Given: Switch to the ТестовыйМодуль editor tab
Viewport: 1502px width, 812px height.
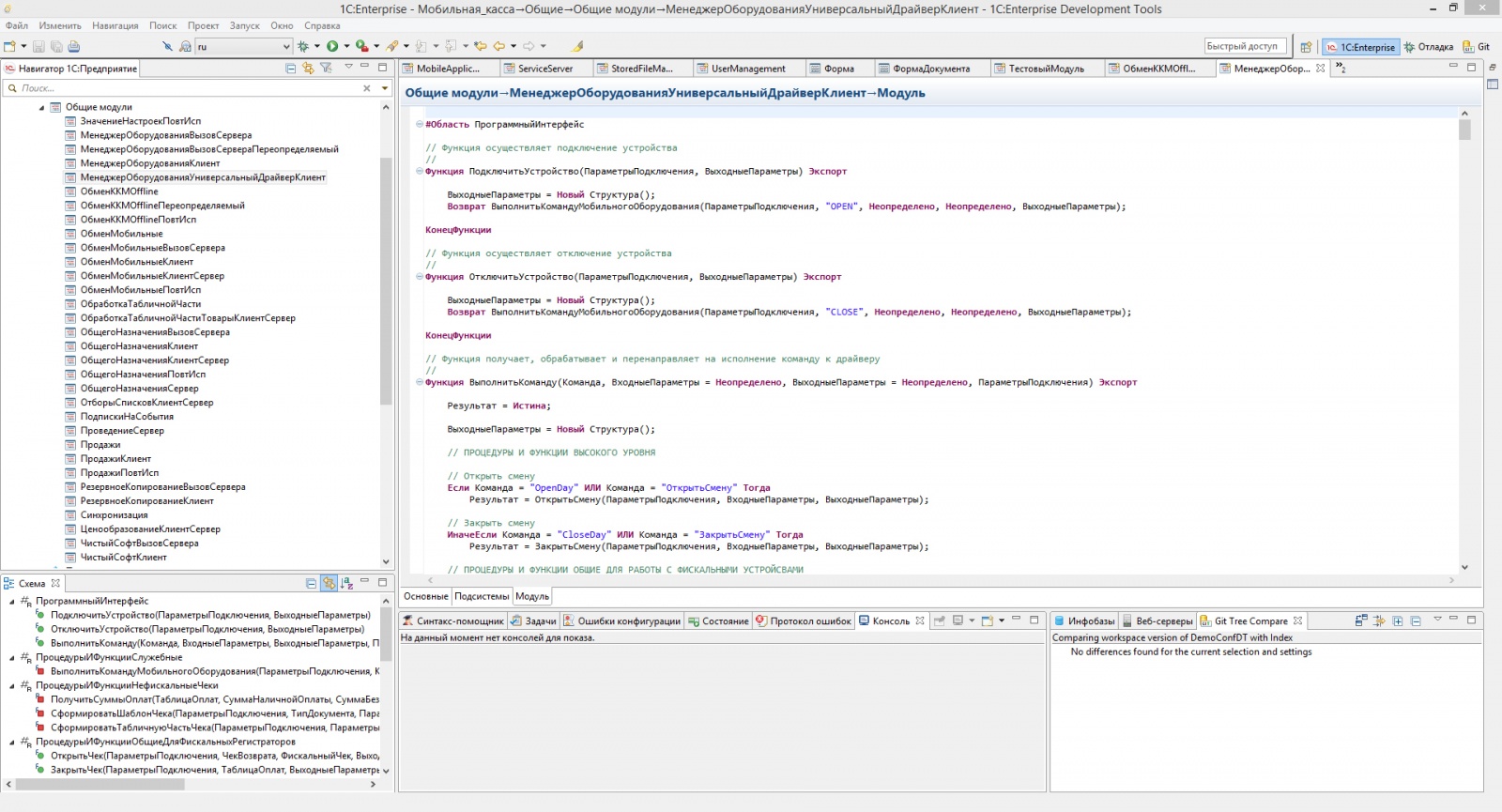Looking at the screenshot, I should [1046, 69].
